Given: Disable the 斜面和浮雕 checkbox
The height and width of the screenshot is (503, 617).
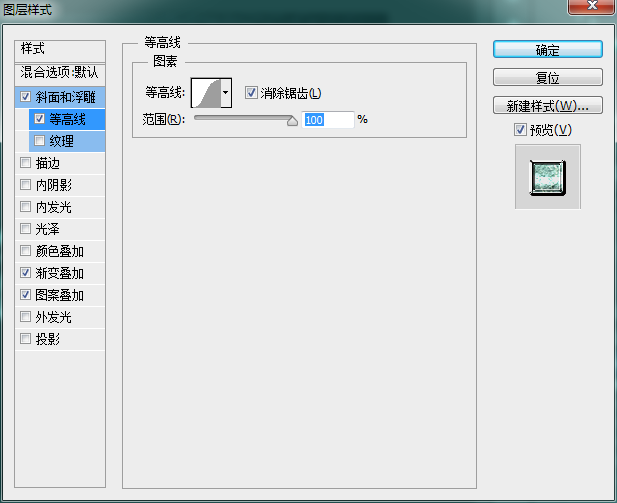Looking at the screenshot, I should [x=25, y=97].
